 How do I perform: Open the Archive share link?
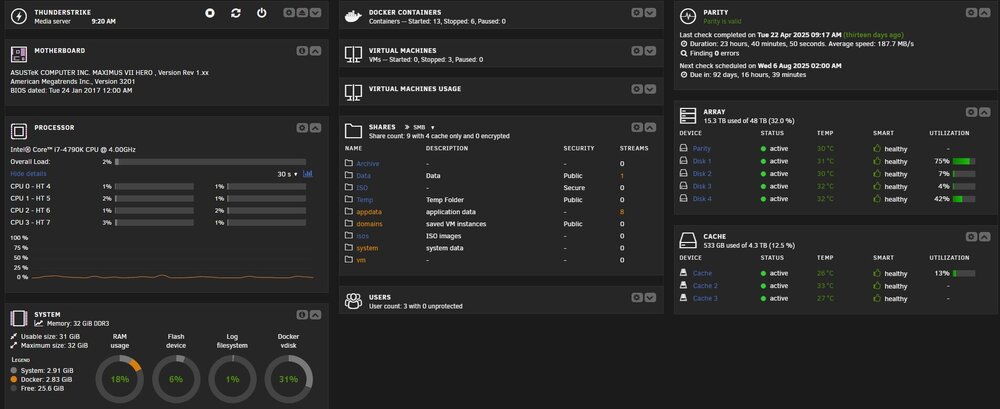click(x=367, y=164)
